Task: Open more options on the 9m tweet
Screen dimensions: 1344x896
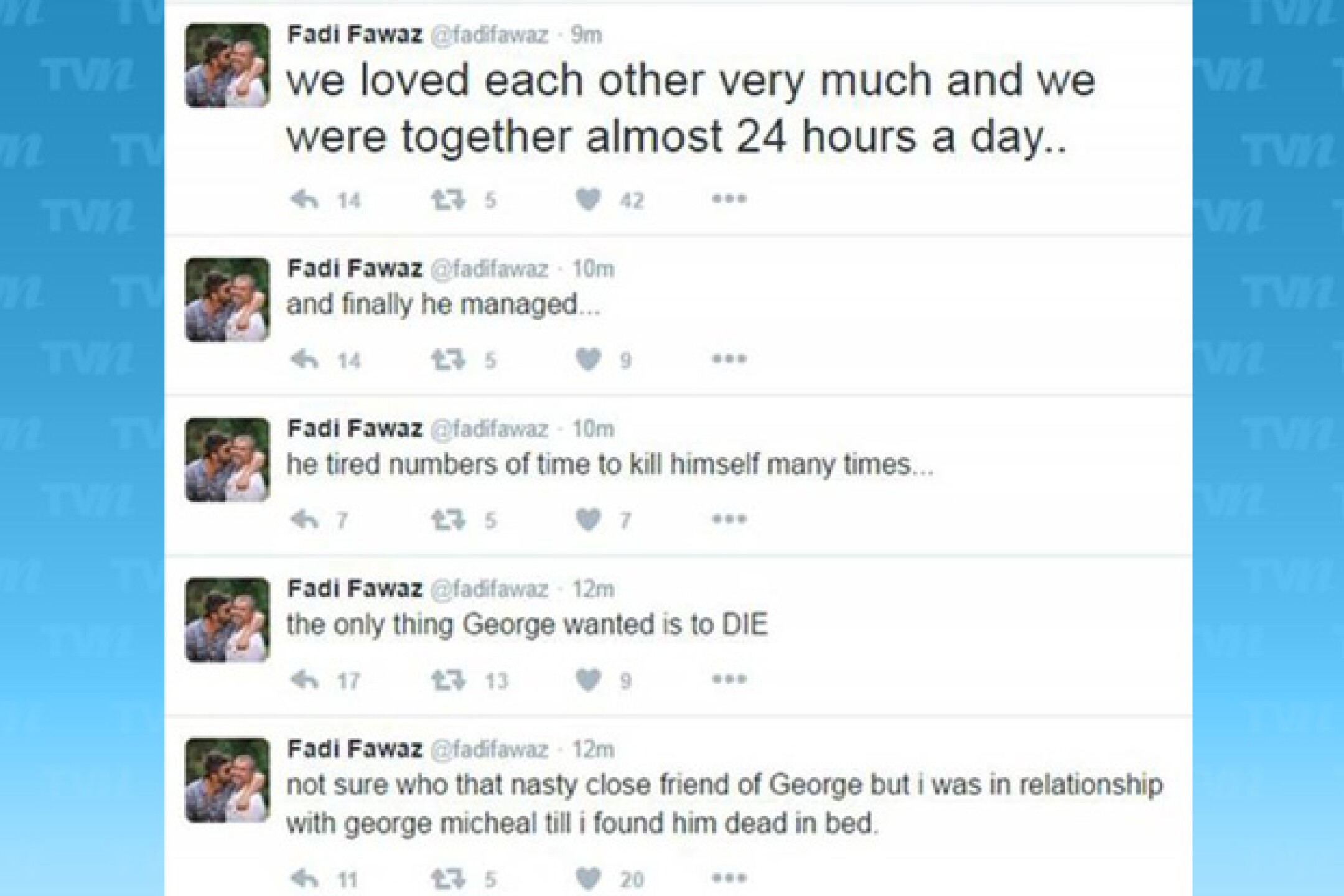Action: (x=729, y=199)
